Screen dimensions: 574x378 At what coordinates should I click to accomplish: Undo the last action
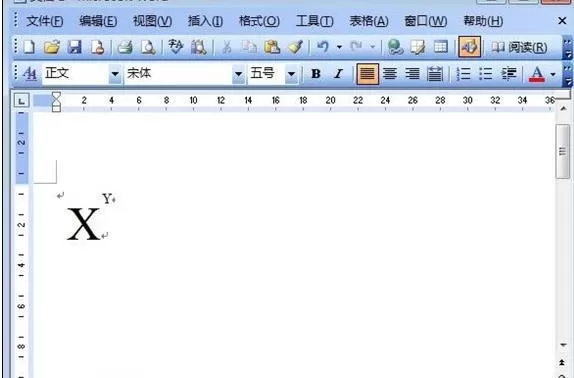pyautogui.click(x=323, y=47)
